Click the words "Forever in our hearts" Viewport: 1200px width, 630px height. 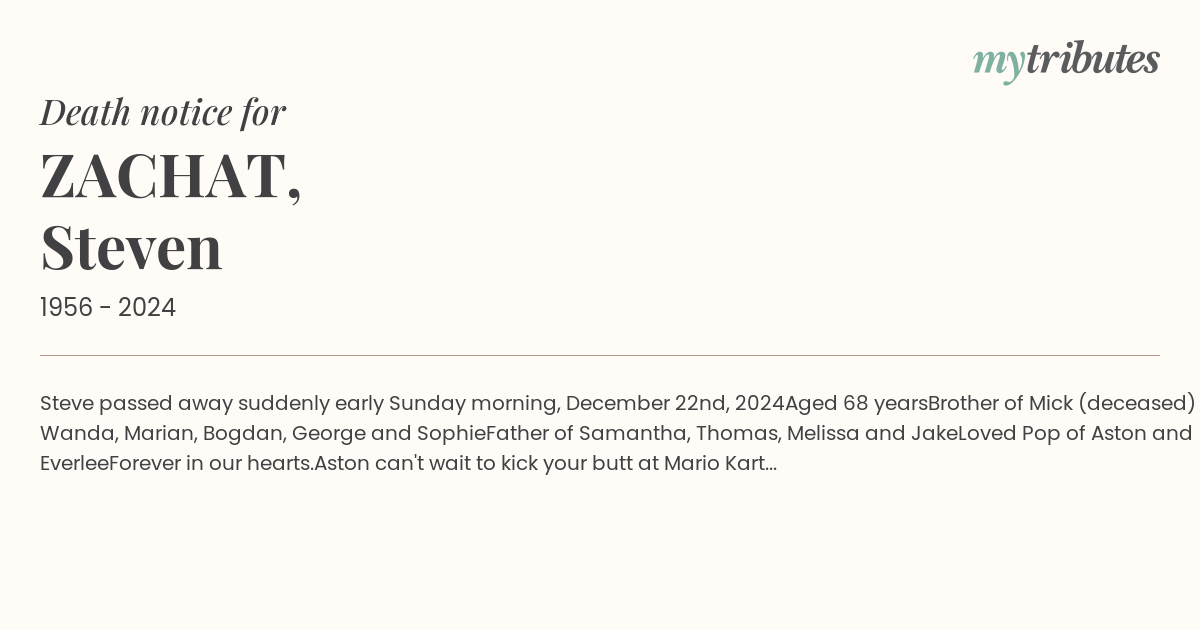210,464
